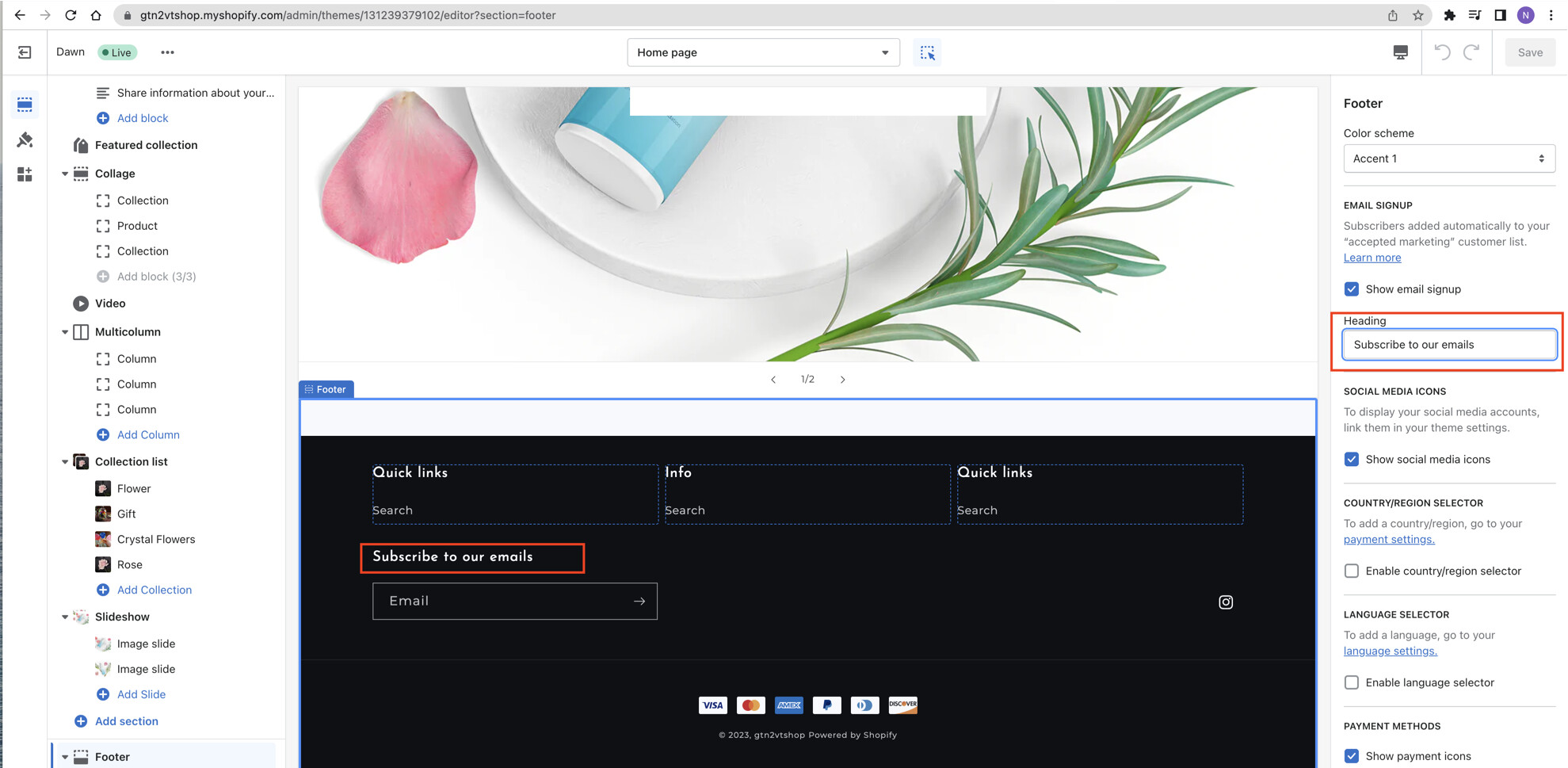Image resolution: width=1568 pixels, height=768 pixels.
Task: Redo the last change
Action: (x=1471, y=52)
